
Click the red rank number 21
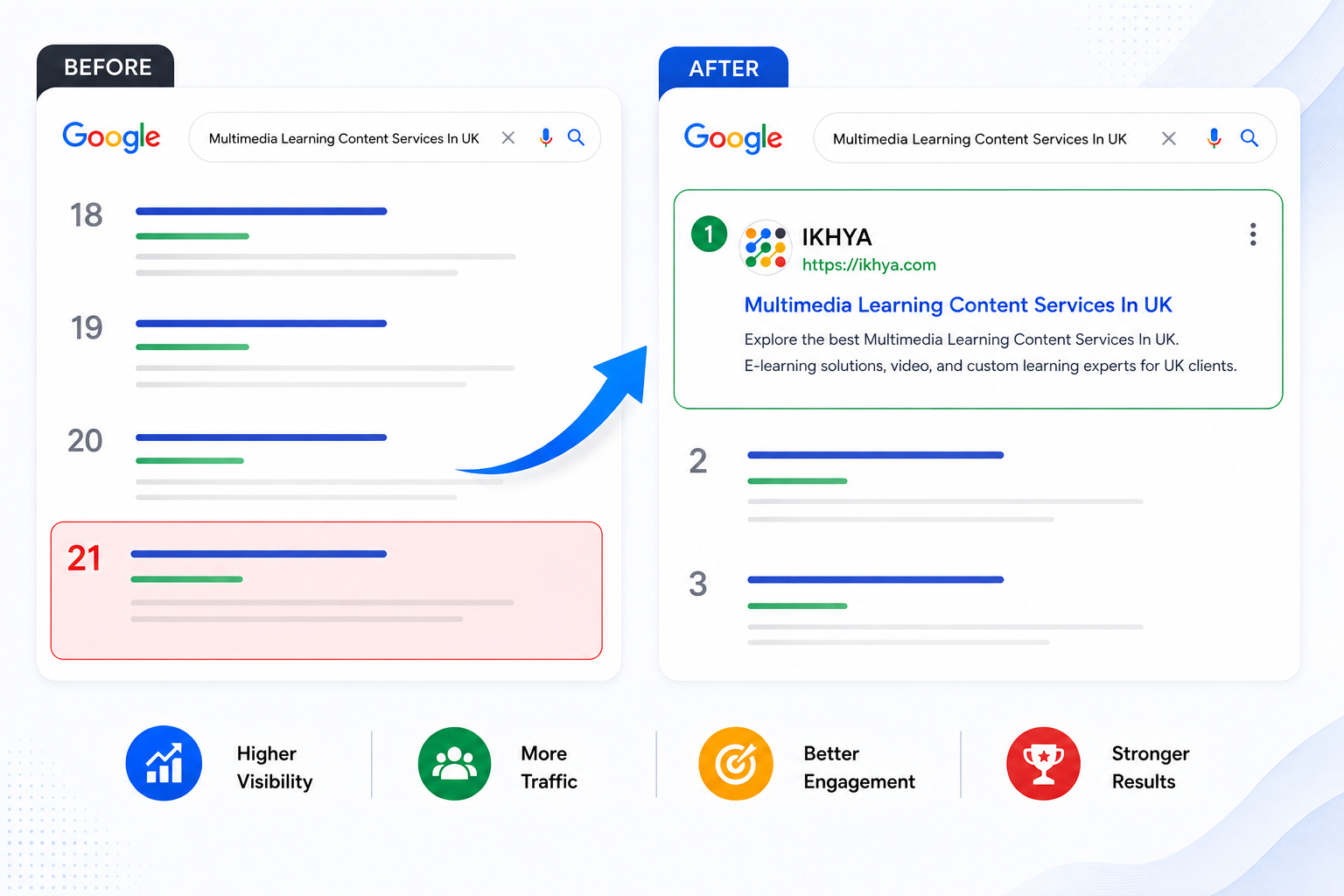coord(84,558)
